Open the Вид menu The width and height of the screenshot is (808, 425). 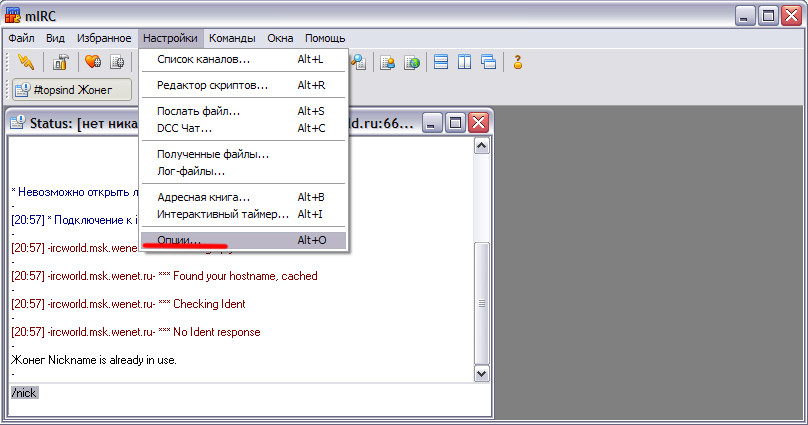click(x=55, y=38)
